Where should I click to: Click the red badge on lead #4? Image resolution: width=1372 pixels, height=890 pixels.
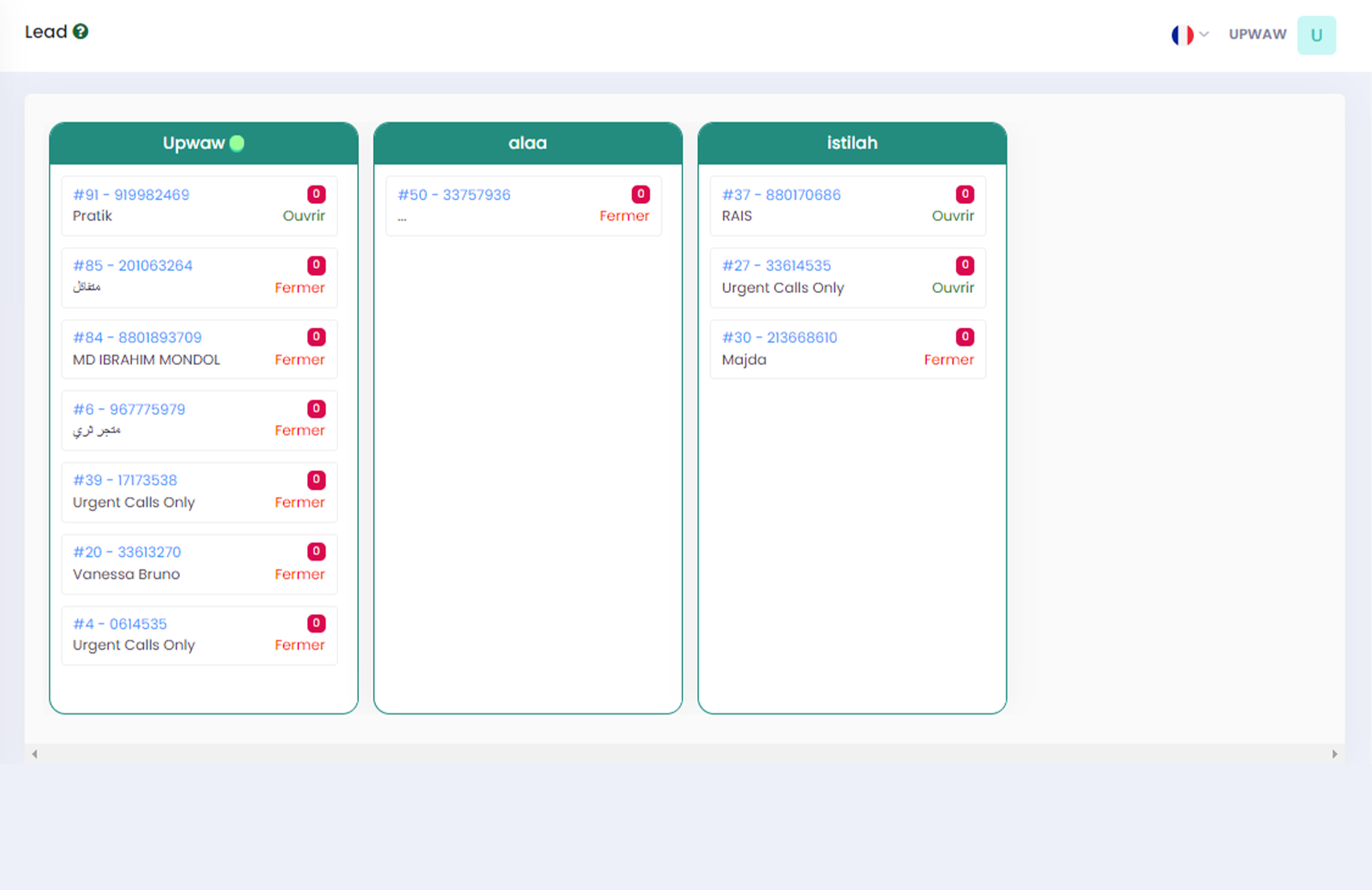point(316,624)
